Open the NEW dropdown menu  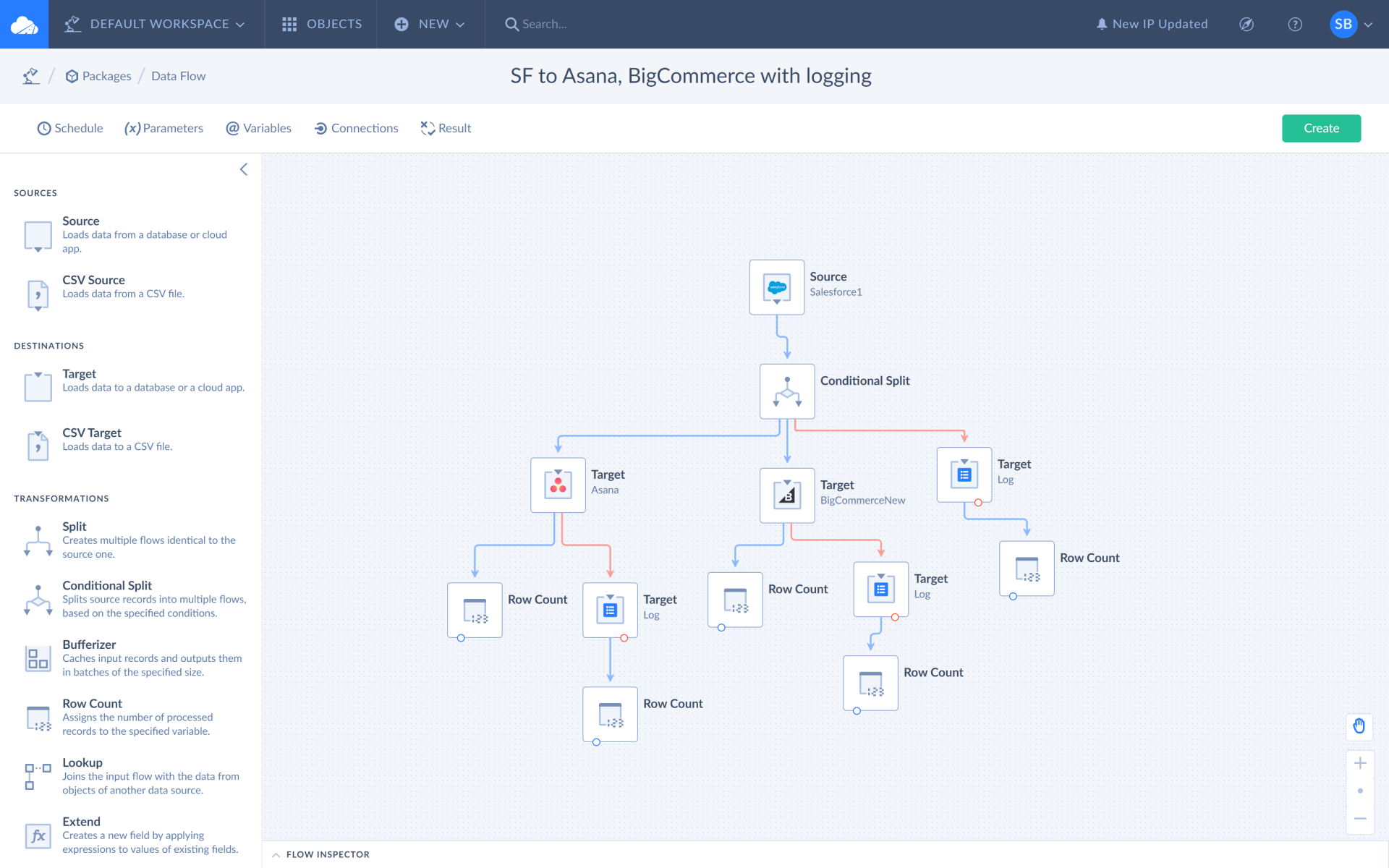click(430, 24)
